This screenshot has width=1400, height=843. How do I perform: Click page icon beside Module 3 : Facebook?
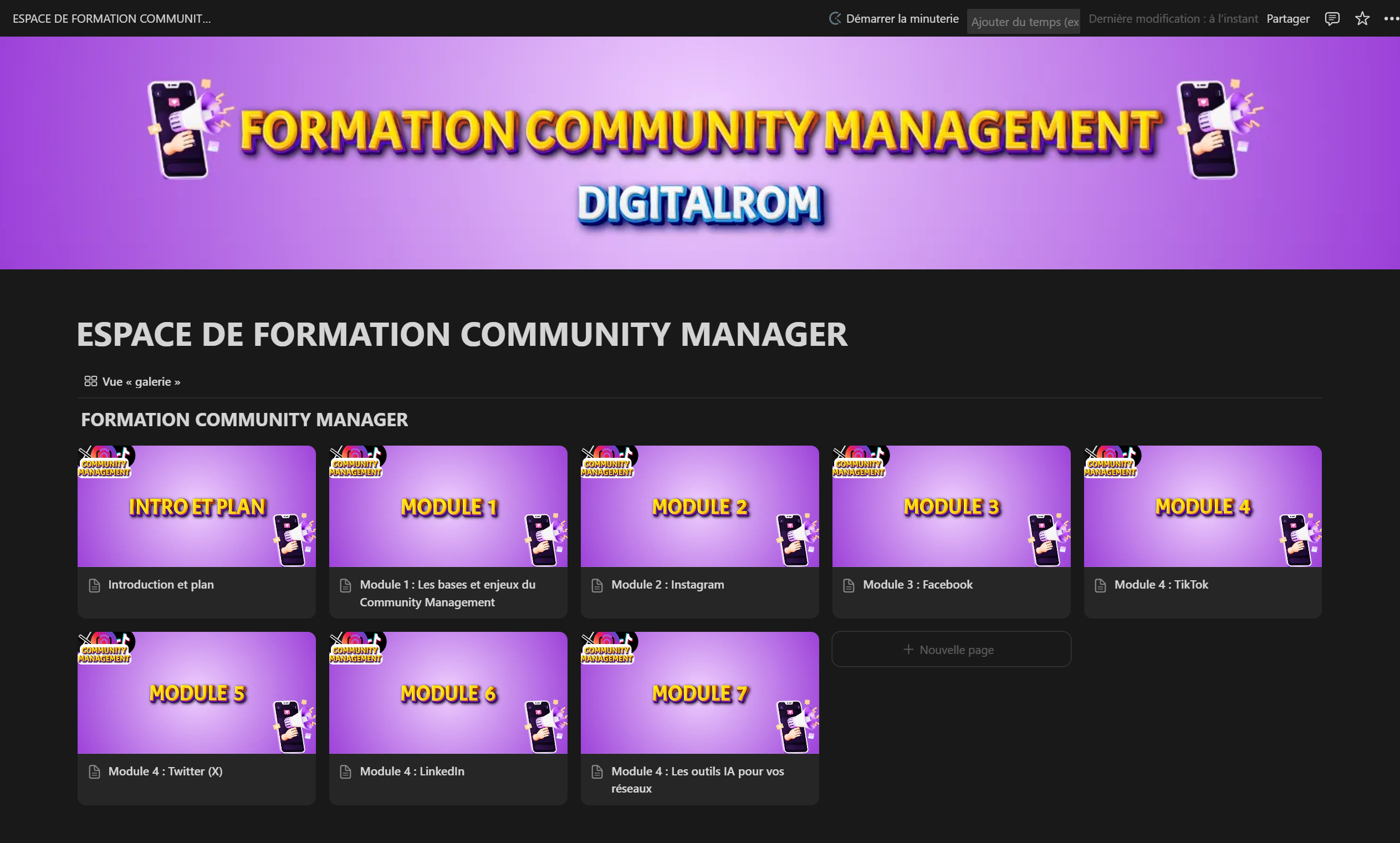(849, 586)
